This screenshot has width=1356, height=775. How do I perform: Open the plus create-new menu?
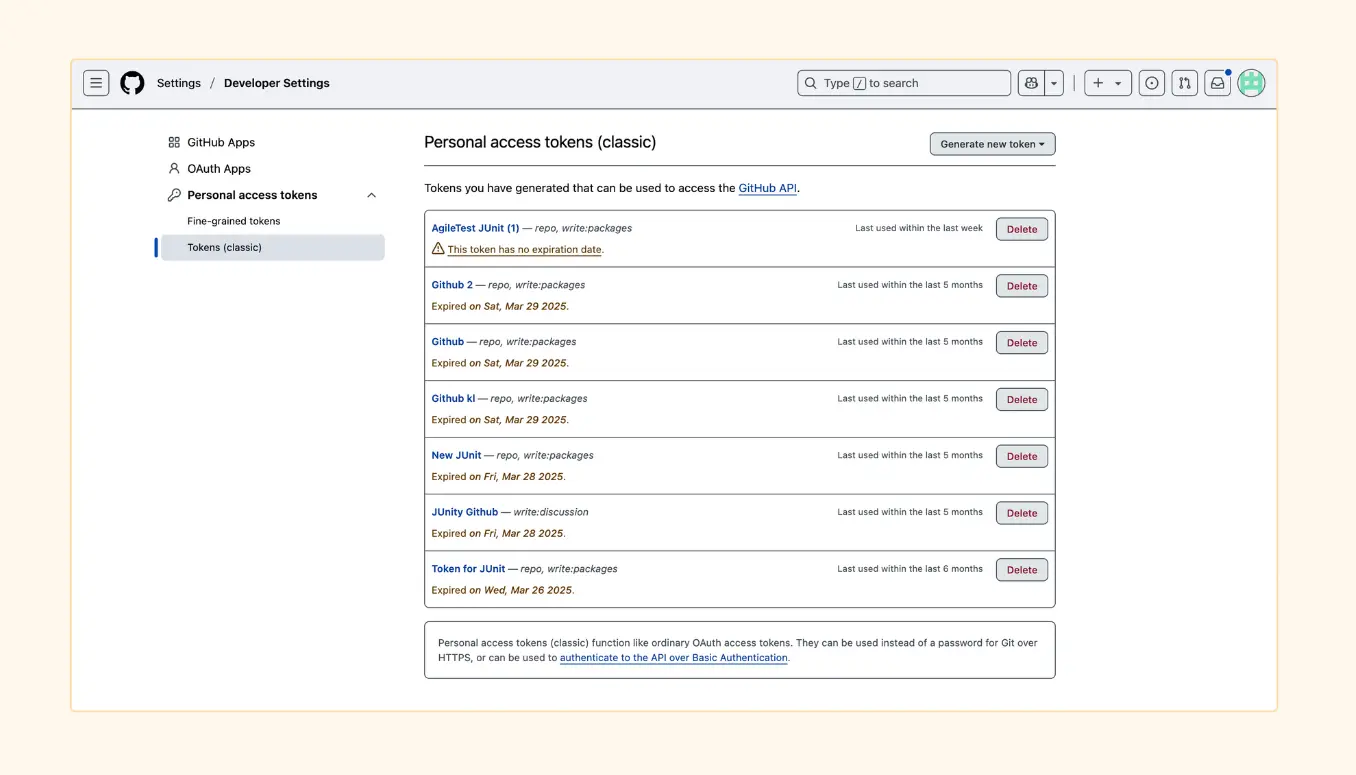(1108, 83)
